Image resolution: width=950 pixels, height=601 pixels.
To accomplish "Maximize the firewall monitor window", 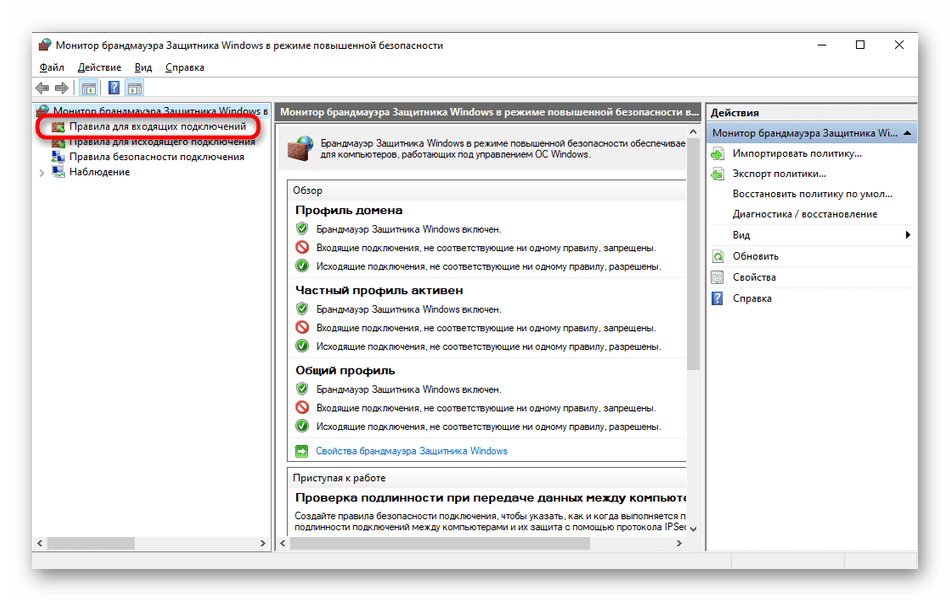I will click(860, 45).
